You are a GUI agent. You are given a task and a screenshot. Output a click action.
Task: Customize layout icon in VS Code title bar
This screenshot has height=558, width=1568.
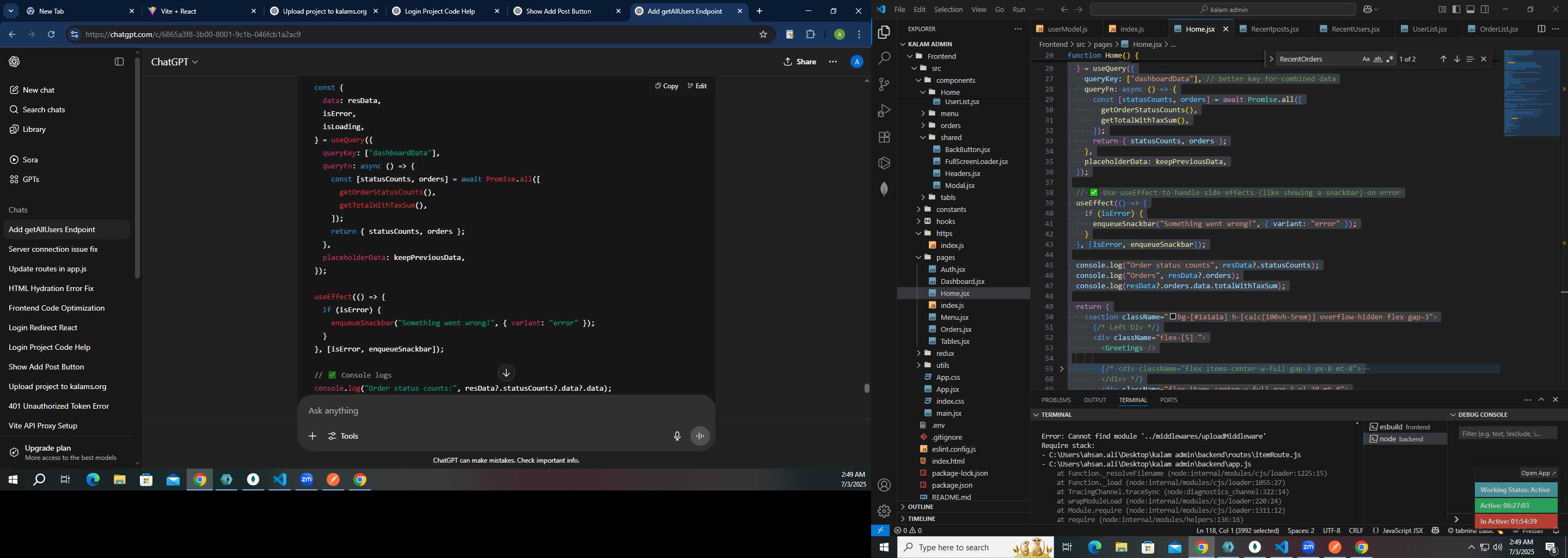point(1442,9)
